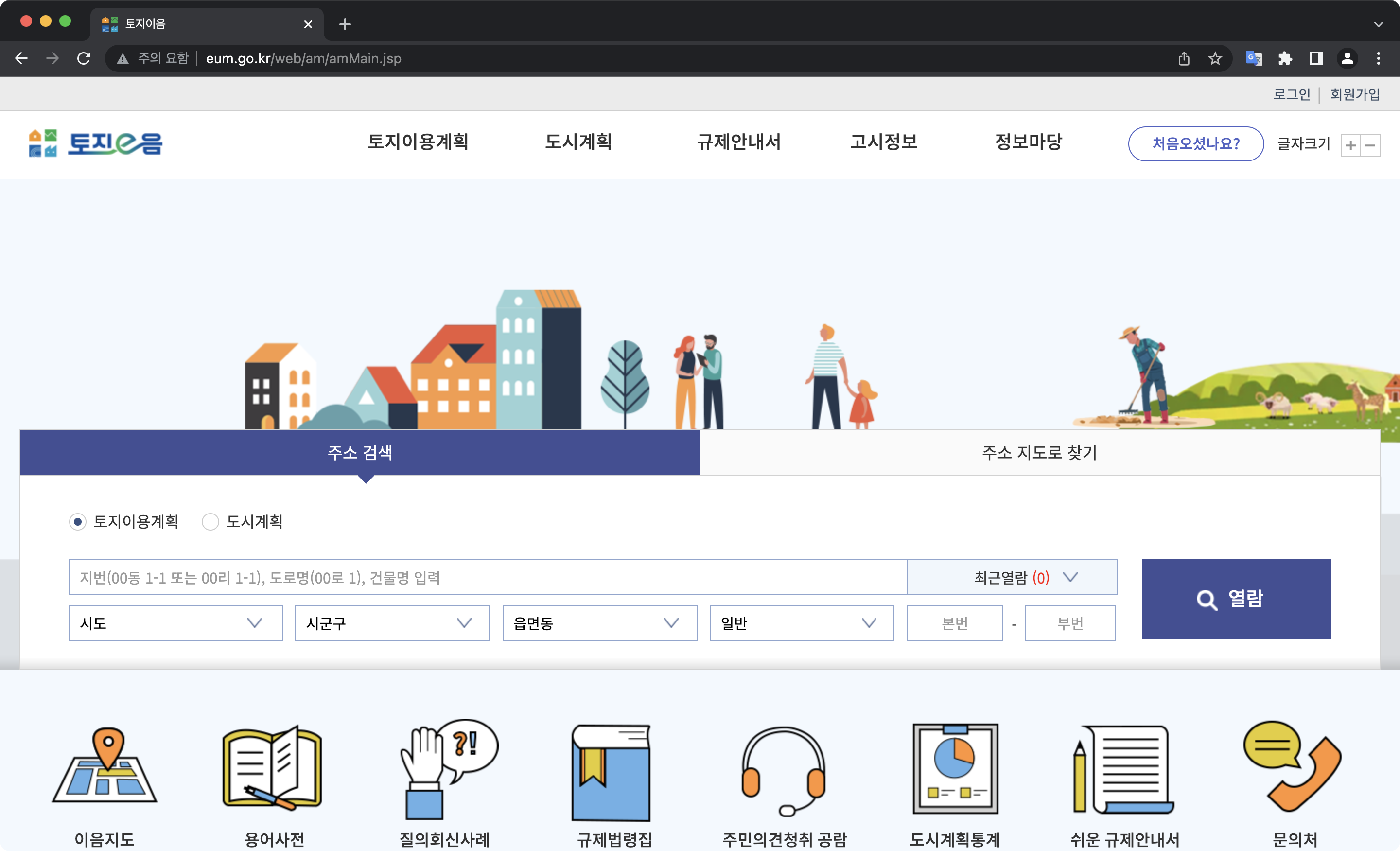
Task: Click the Google Translate icon in address bar
Action: 1253,58
